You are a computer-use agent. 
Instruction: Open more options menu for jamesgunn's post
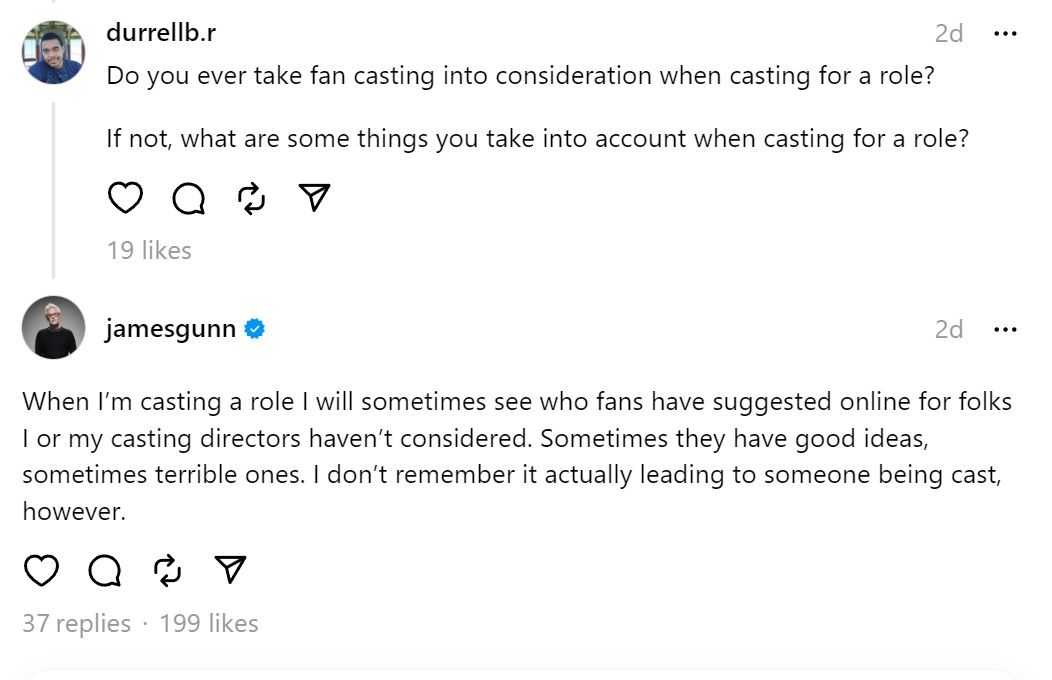click(1004, 329)
